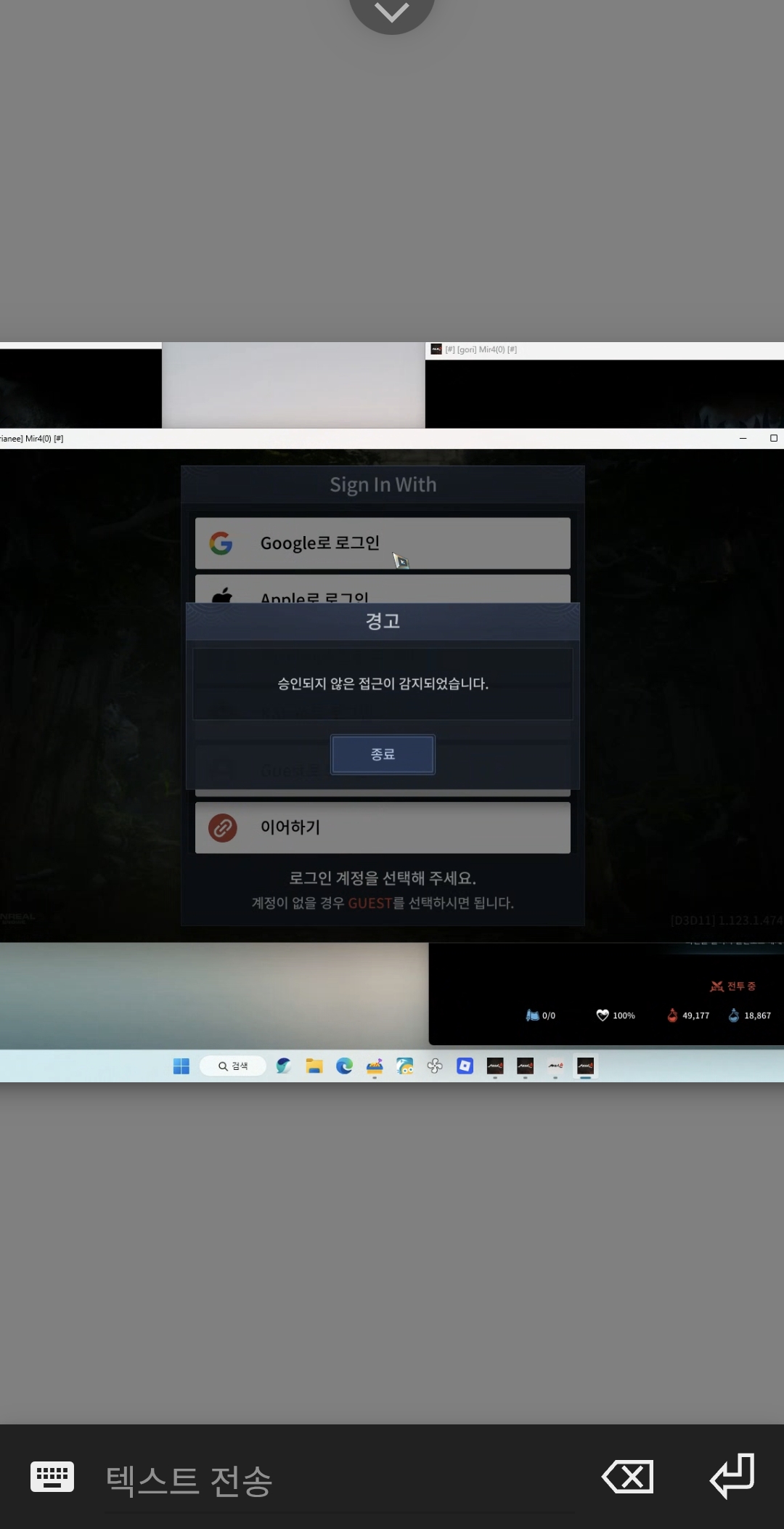
Task: Tap the collapse chevron at top
Action: tap(392, 12)
